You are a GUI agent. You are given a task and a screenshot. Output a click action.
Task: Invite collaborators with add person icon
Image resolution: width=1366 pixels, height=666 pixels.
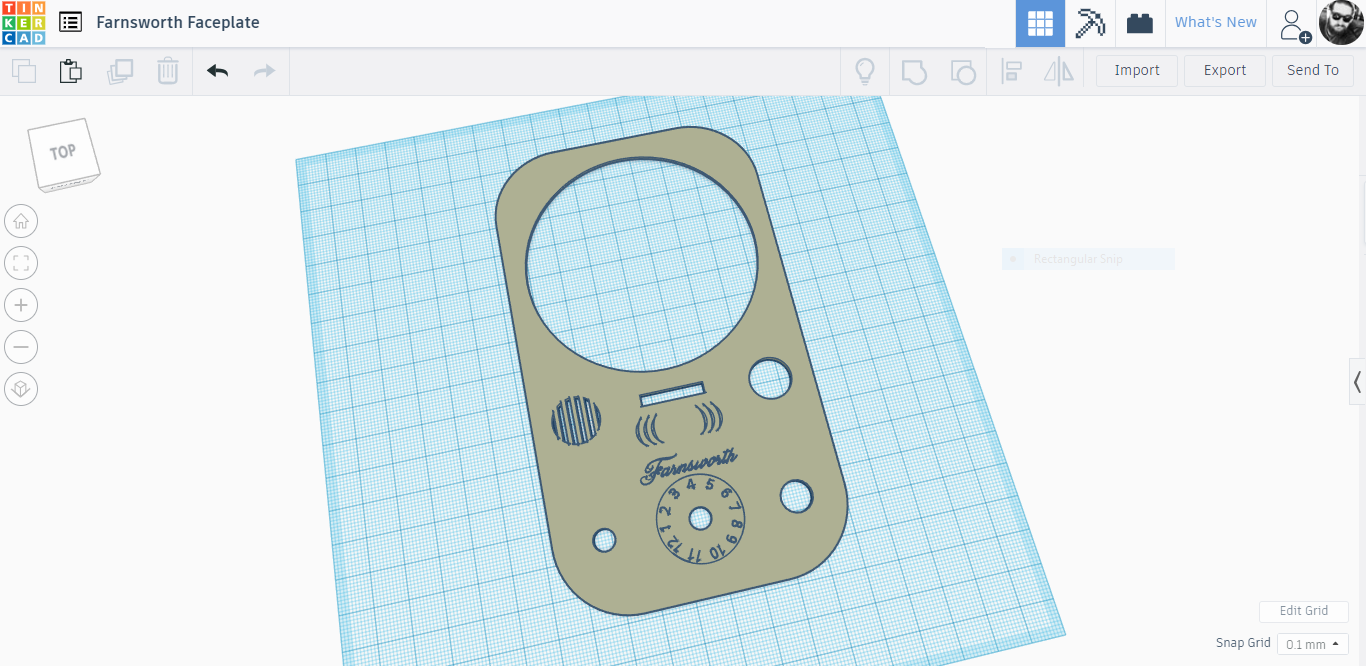tap(1294, 24)
